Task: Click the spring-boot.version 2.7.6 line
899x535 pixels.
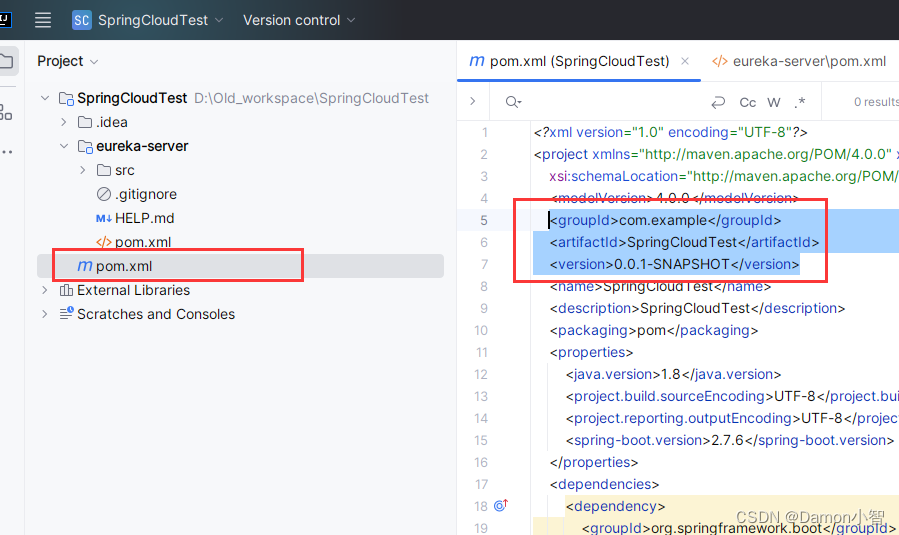Action: click(x=730, y=440)
